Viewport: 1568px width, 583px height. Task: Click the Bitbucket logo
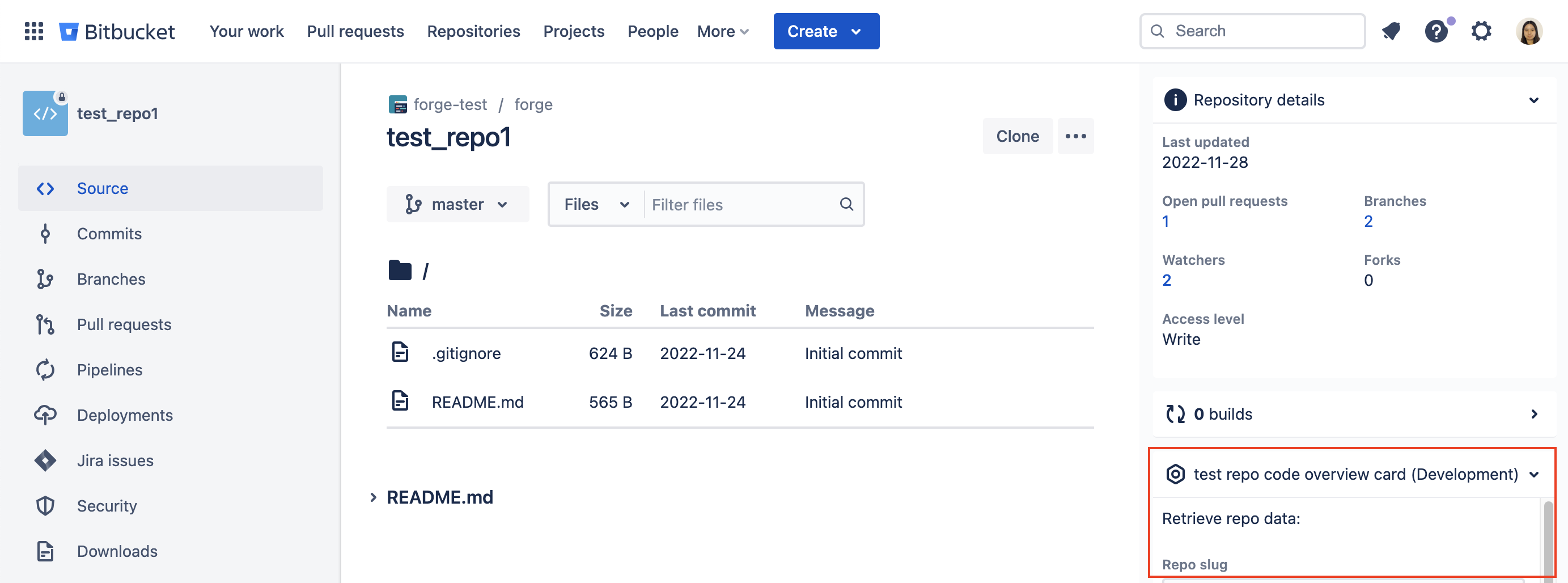pyautogui.click(x=117, y=31)
